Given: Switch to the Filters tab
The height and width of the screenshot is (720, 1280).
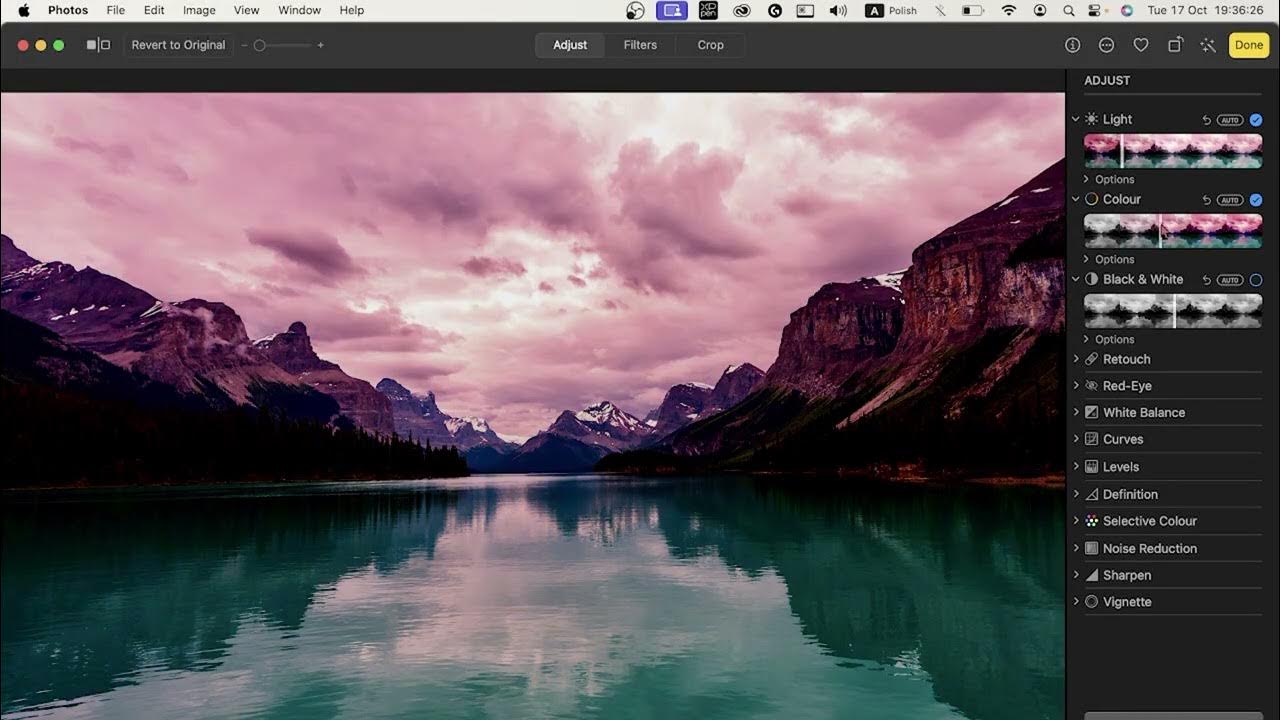Looking at the screenshot, I should click(639, 45).
